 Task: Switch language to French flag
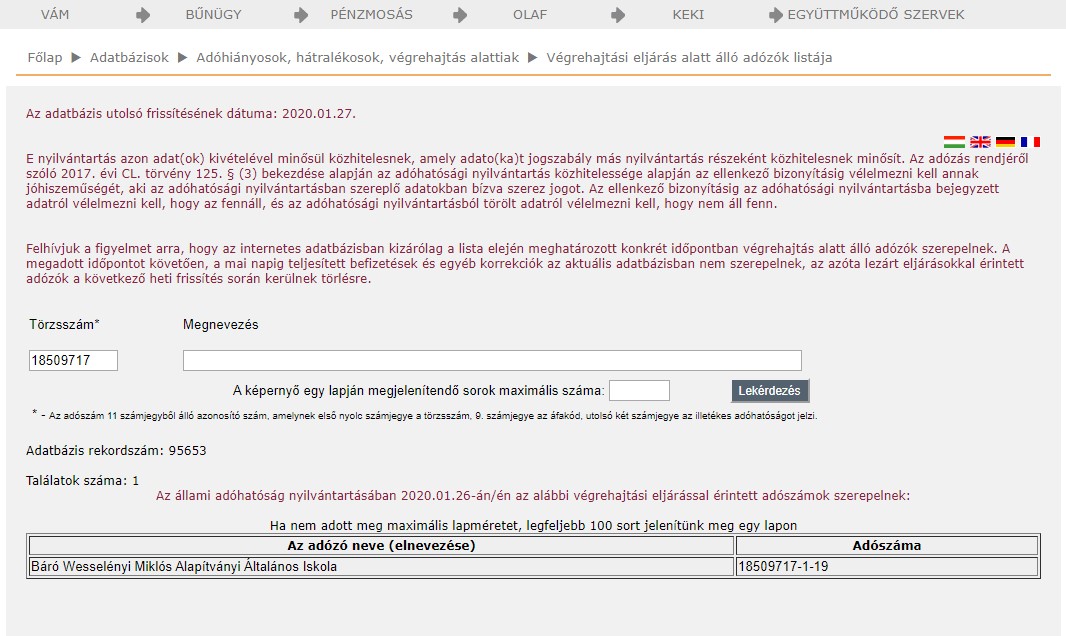1030,142
